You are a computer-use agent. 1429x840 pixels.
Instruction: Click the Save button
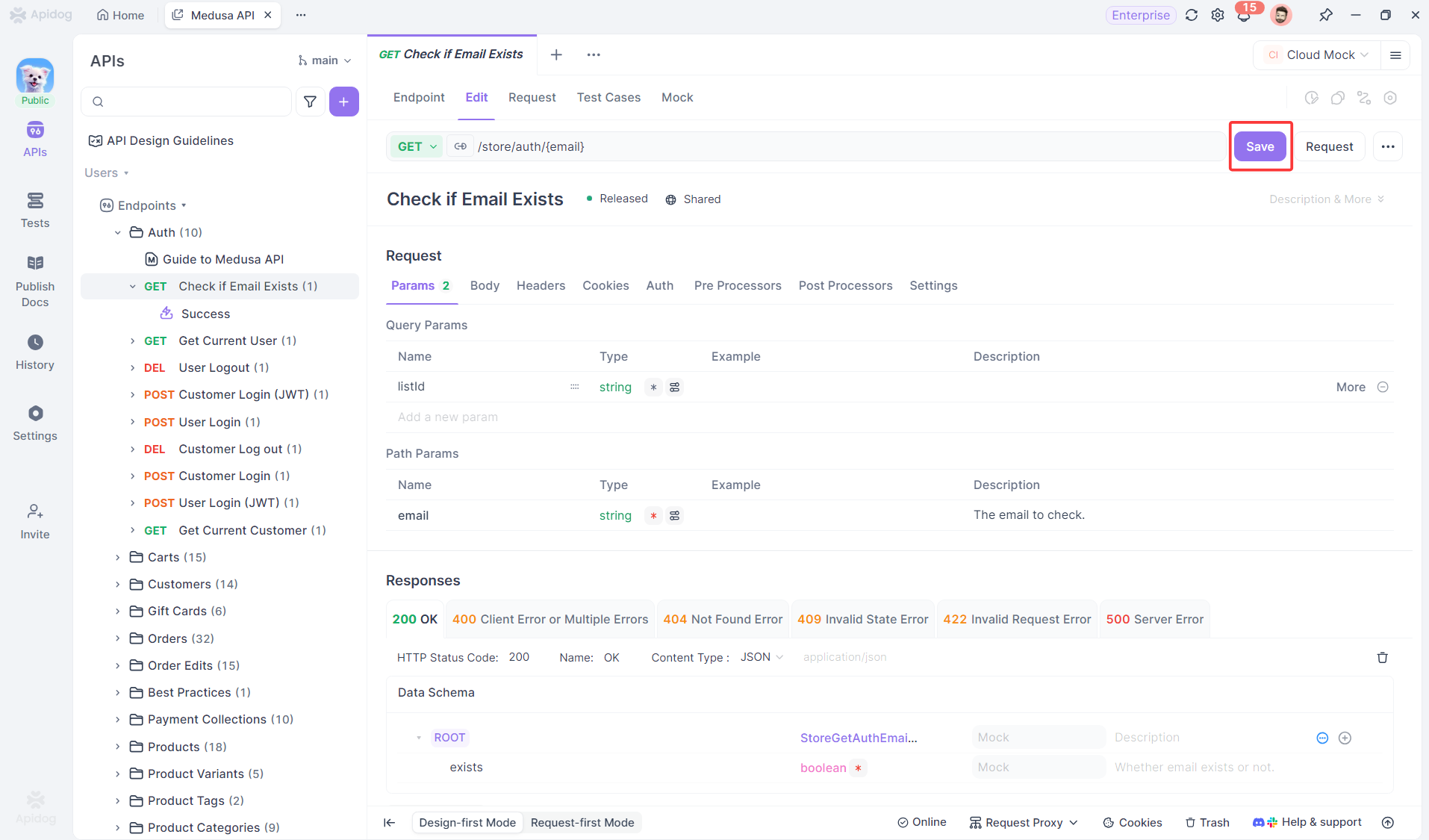[x=1260, y=146]
